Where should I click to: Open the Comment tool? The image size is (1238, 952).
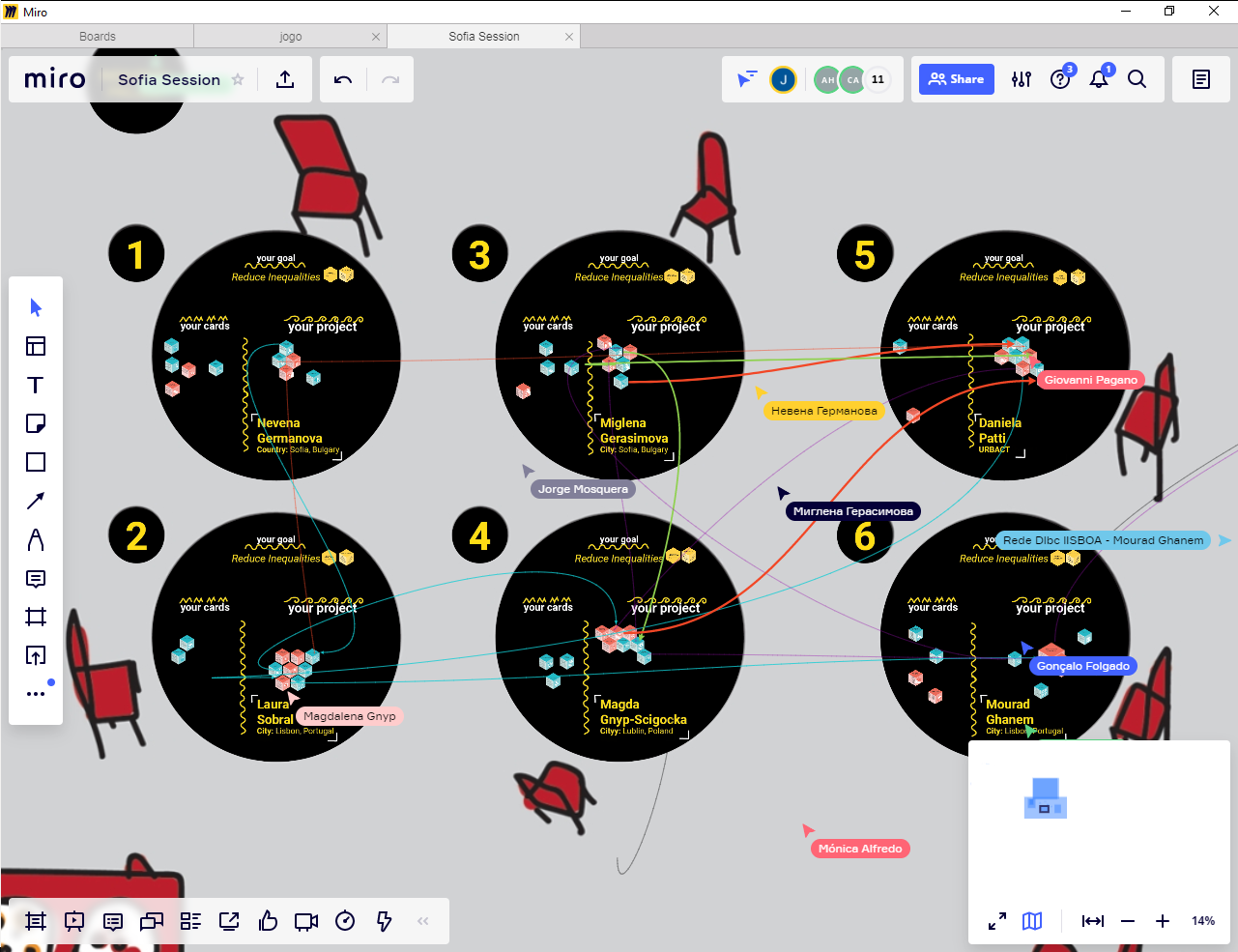(x=36, y=579)
